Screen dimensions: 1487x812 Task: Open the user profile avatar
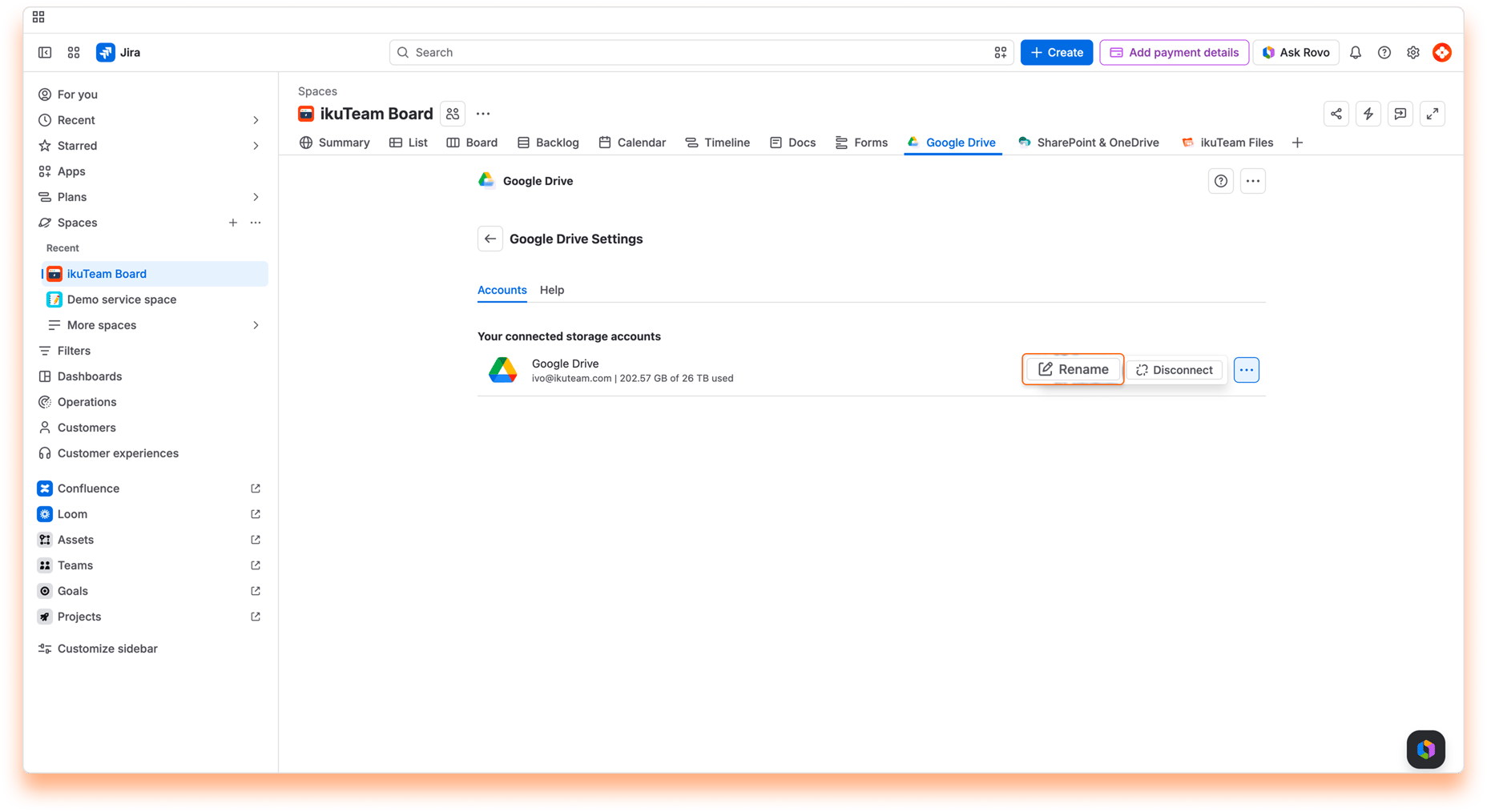point(1442,52)
